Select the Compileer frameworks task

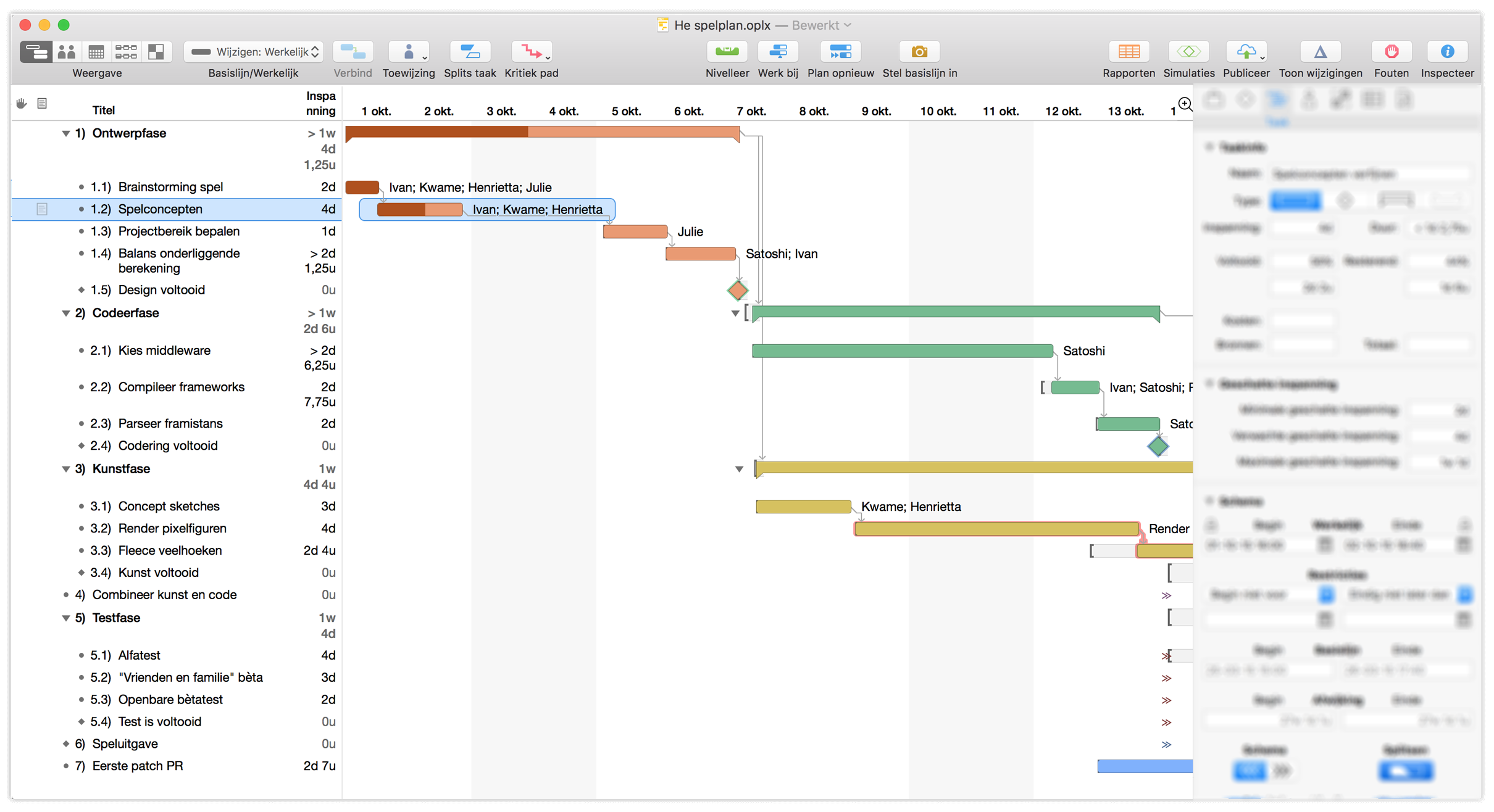coord(182,387)
